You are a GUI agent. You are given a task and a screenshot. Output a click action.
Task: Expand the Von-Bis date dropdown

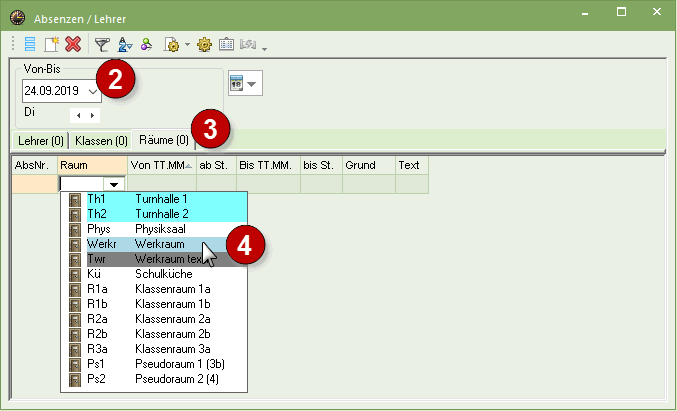(94, 91)
